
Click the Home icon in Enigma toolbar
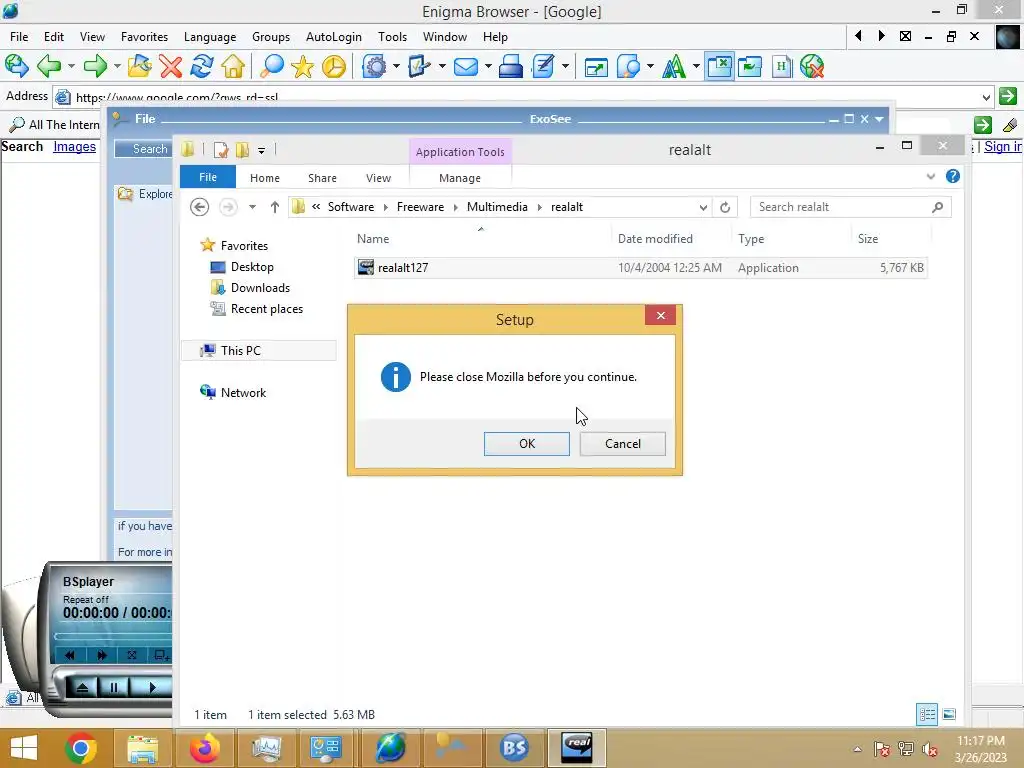click(233, 66)
